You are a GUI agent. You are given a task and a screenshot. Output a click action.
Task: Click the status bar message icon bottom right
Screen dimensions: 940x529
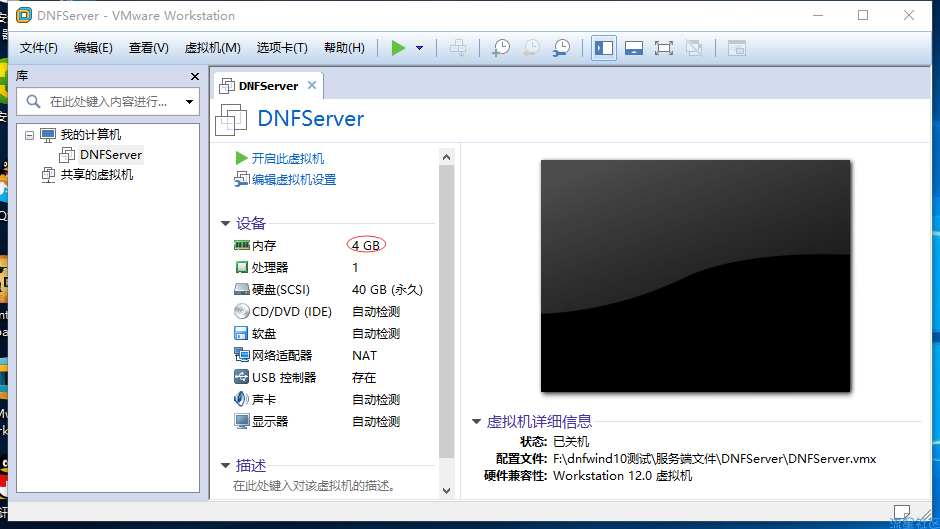(x=902, y=512)
